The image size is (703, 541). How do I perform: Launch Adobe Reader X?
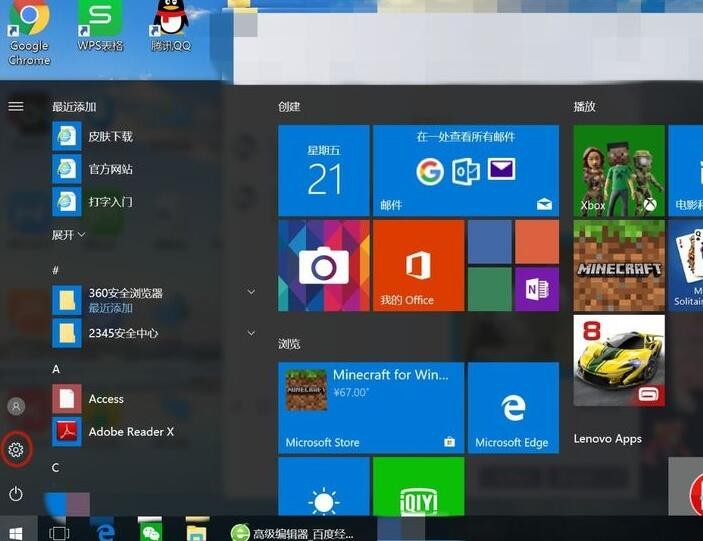[113, 432]
